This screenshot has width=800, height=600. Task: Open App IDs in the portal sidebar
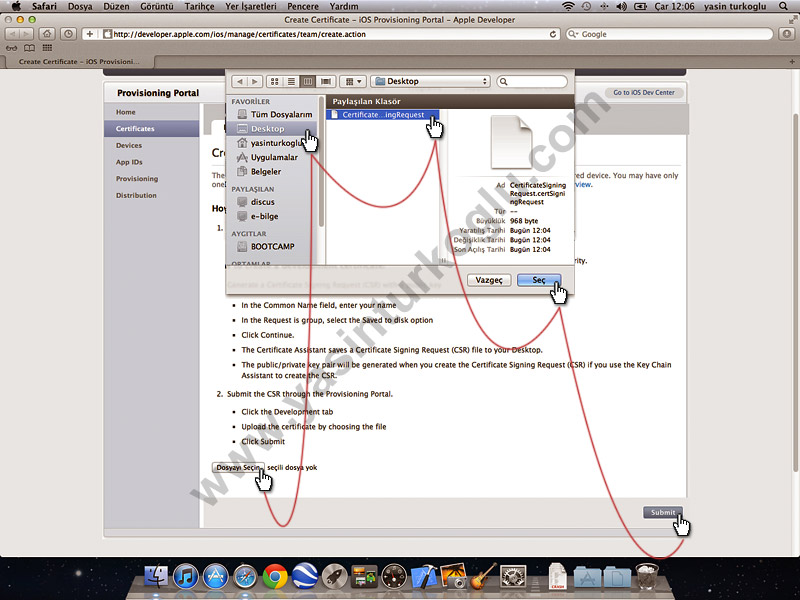click(x=129, y=162)
